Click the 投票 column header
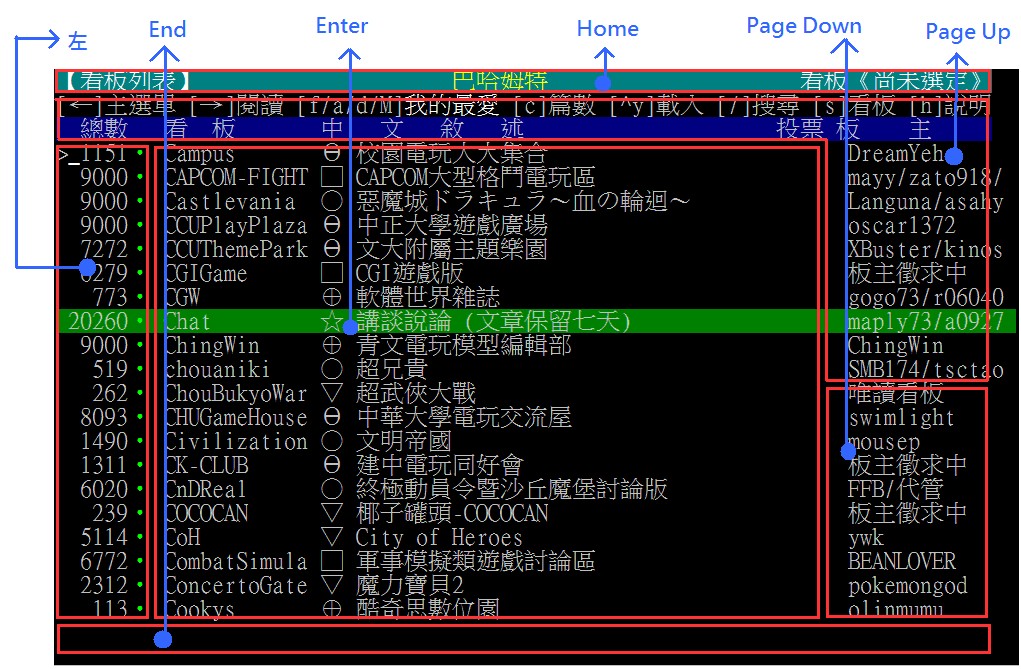Image resolution: width=1021 pixels, height=669 pixels. [x=800, y=129]
